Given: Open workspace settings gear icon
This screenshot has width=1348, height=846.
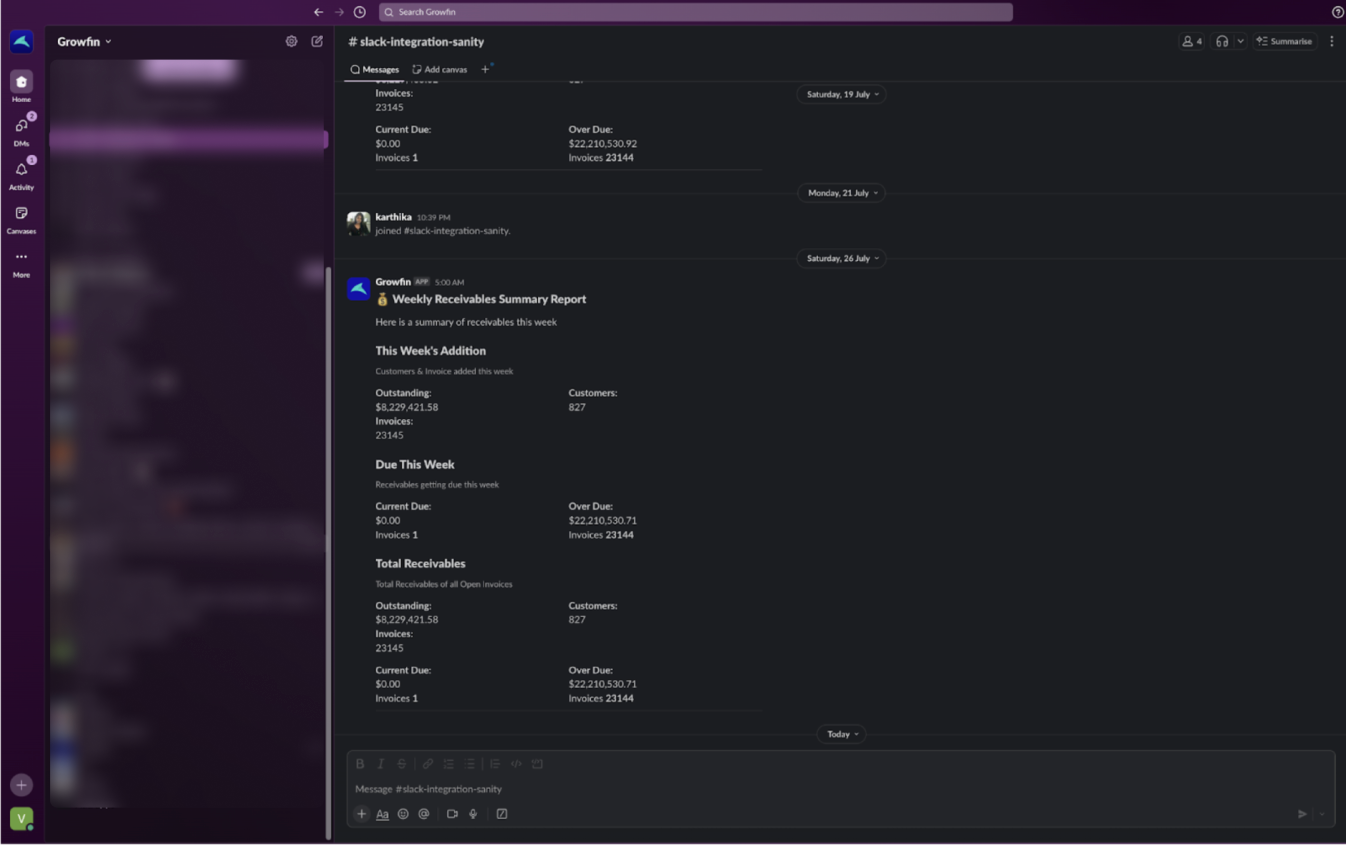Looking at the screenshot, I should coord(291,41).
